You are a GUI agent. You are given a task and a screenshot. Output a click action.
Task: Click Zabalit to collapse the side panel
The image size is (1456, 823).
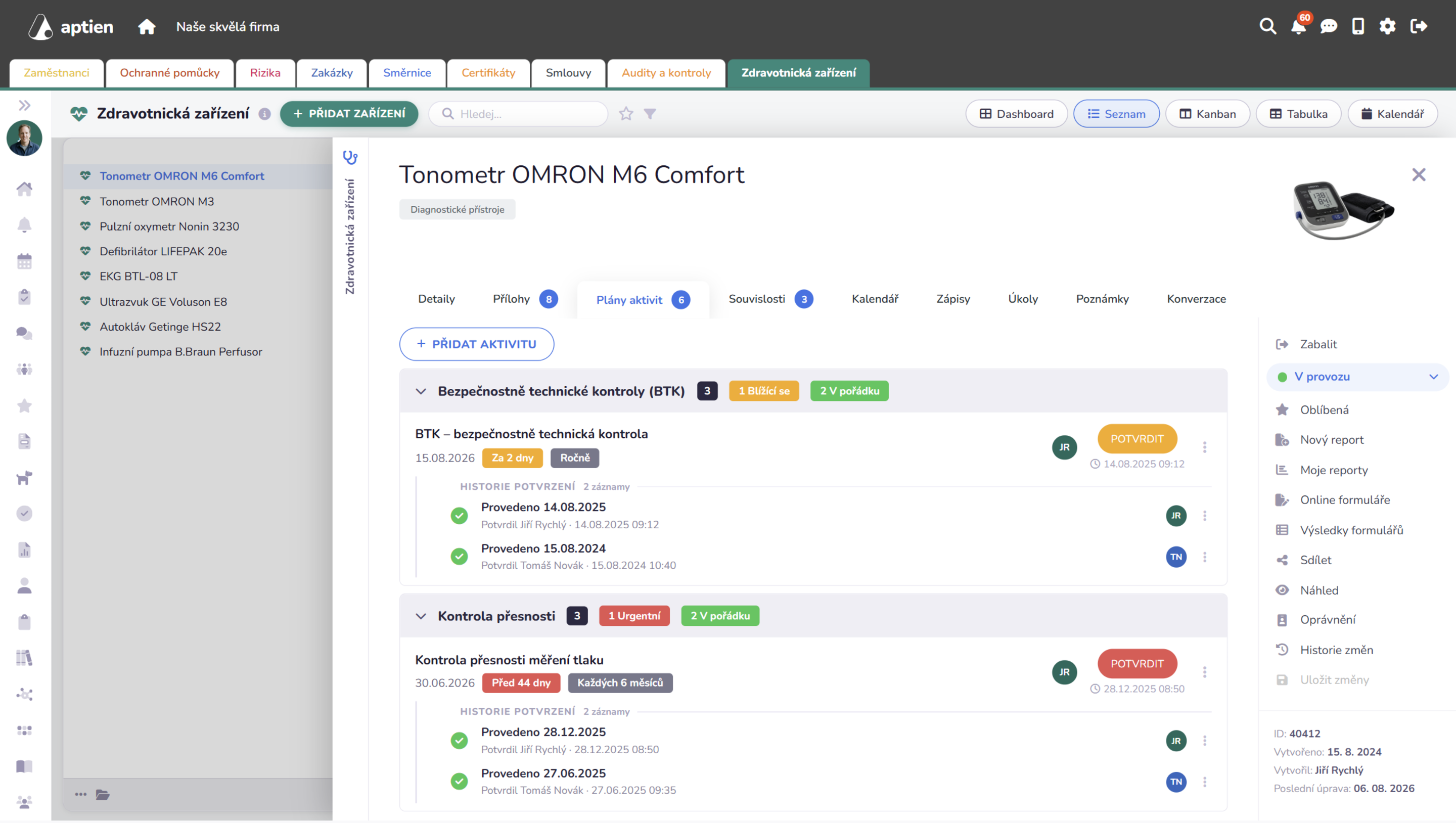(1306, 344)
